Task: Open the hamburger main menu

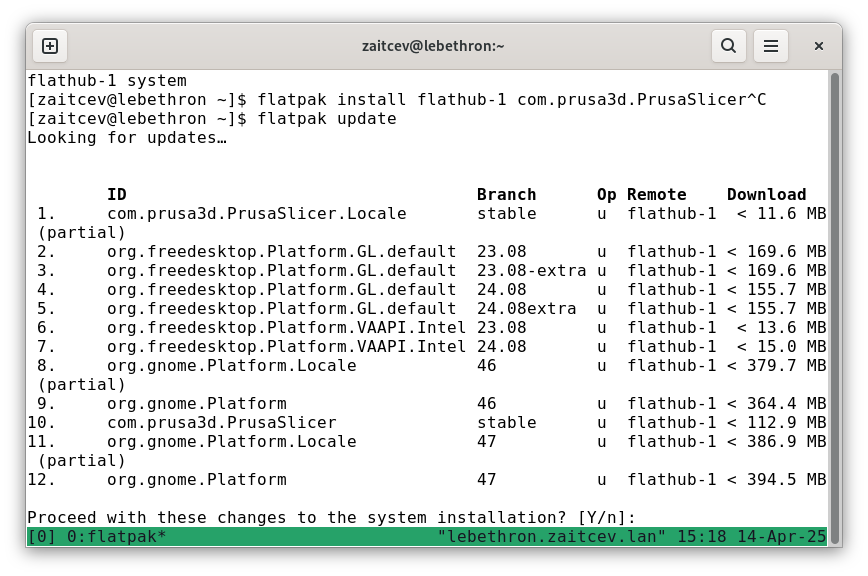Action: [771, 46]
